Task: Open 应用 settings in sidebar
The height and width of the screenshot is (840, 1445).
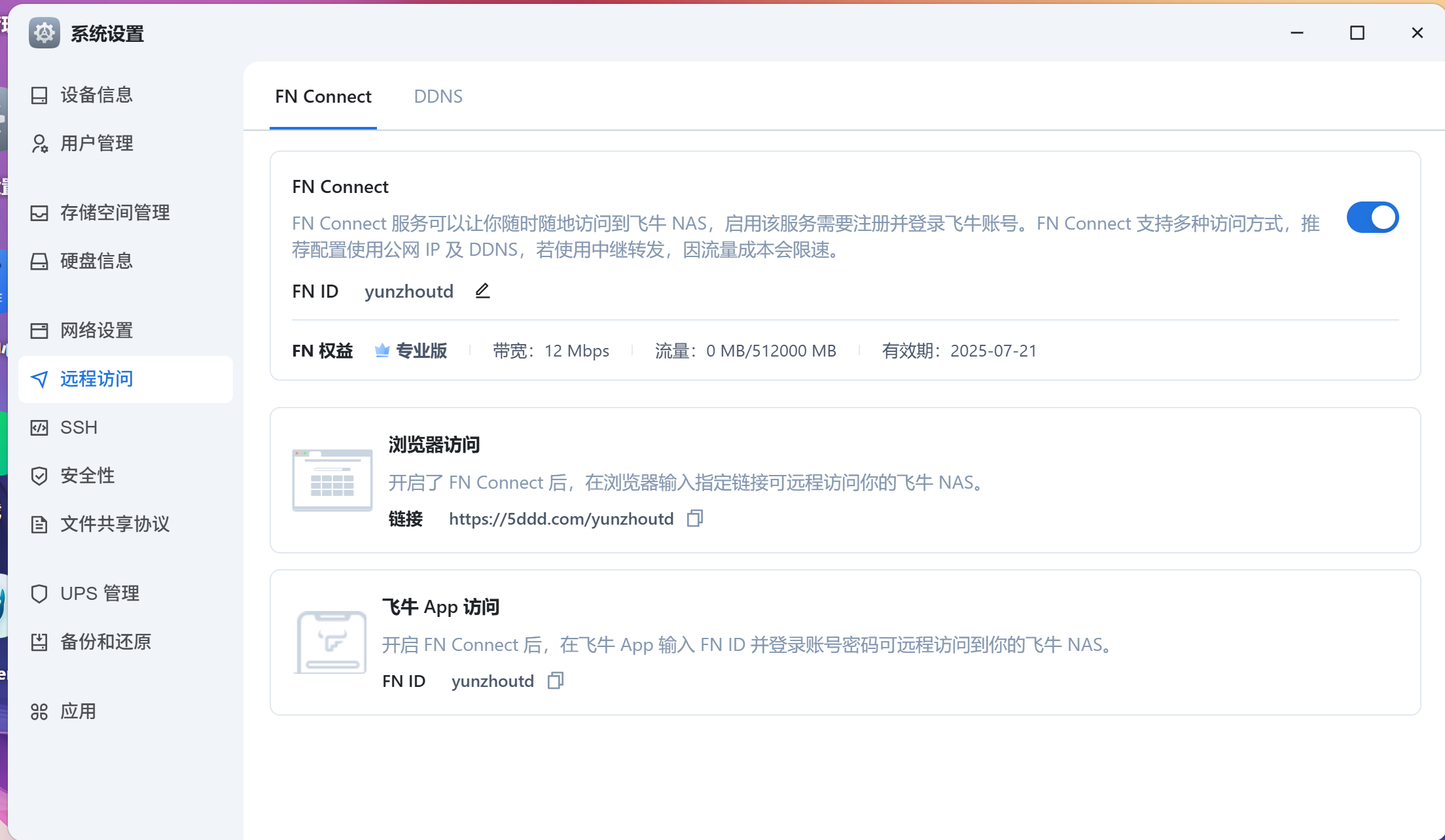Action: [78, 711]
